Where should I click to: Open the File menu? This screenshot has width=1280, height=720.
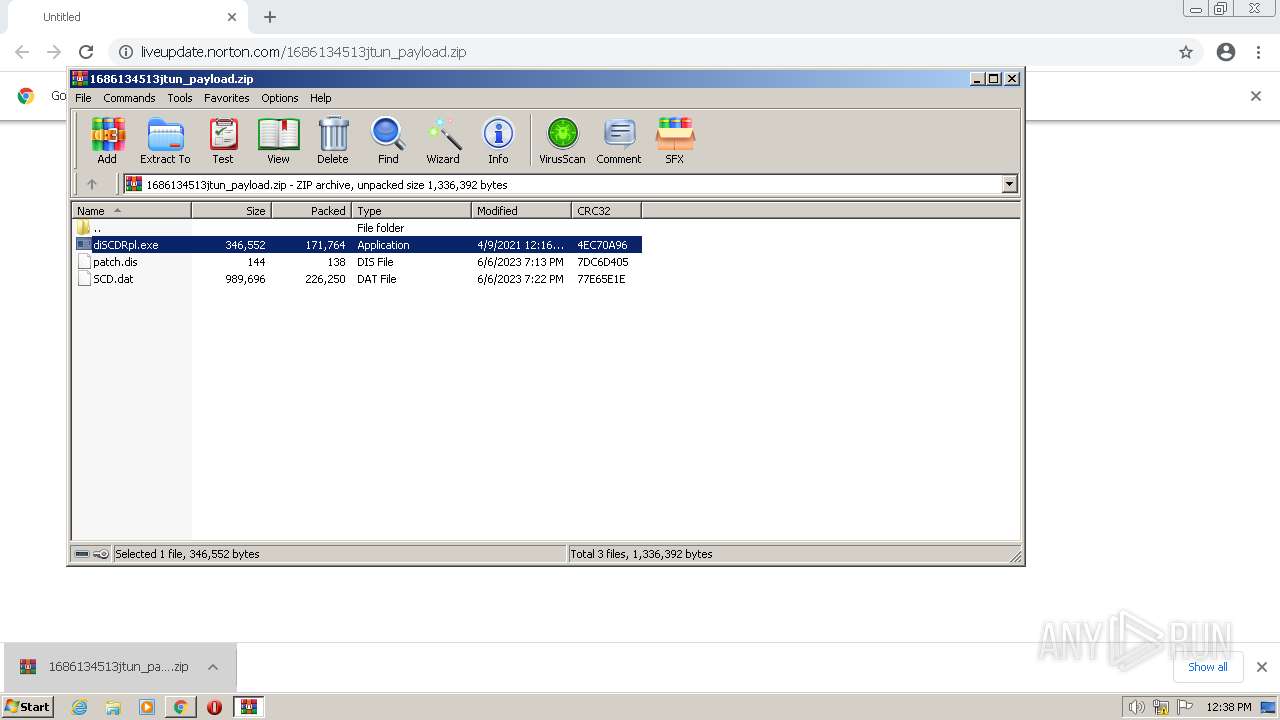[83, 98]
